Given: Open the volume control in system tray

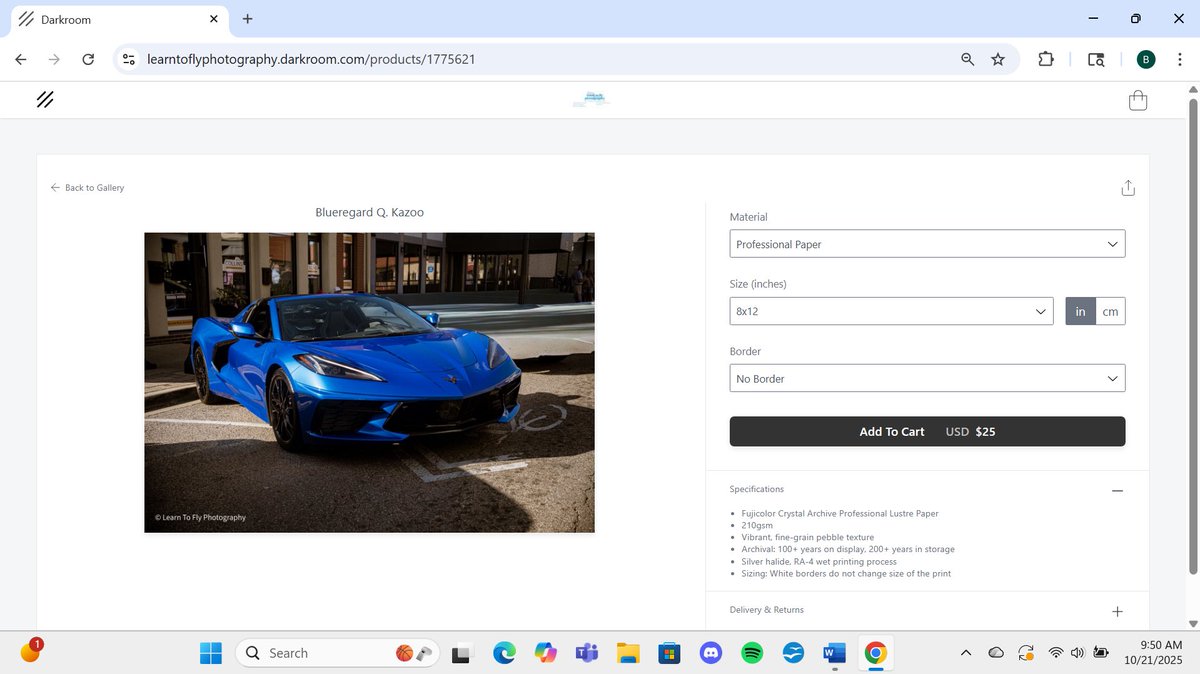Looking at the screenshot, I should [x=1077, y=653].
